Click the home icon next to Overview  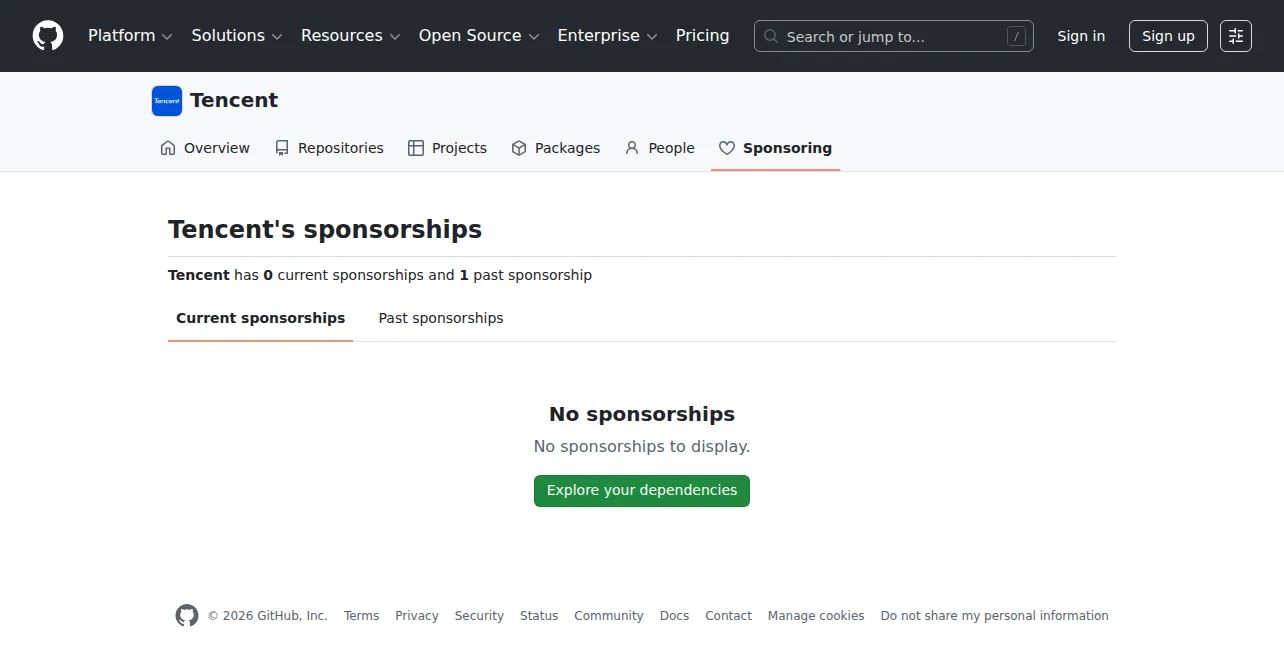(x=168, y=148)
